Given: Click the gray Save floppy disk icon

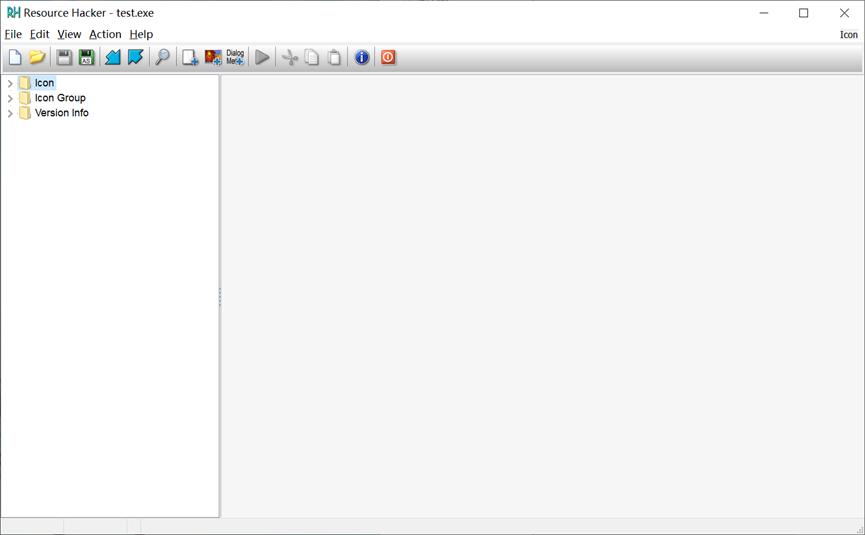Looking at the screenshot, I should point(65,57).
